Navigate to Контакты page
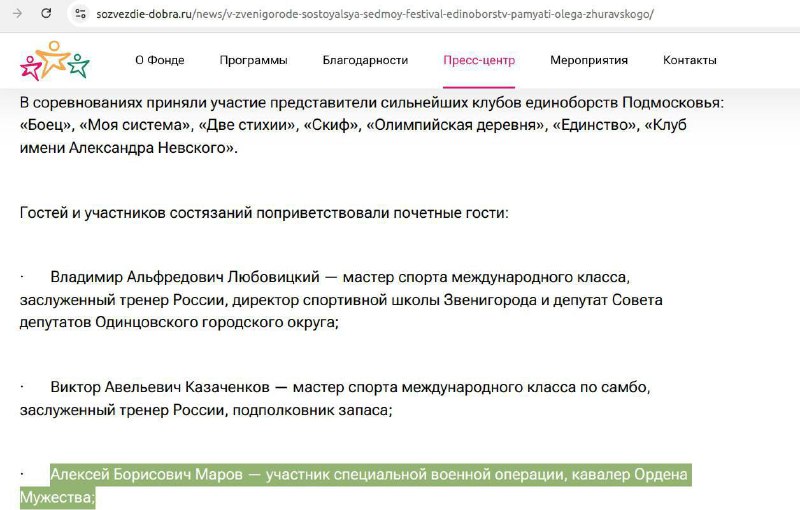Screen dimensions: 800x510 (x=690, y=60)
